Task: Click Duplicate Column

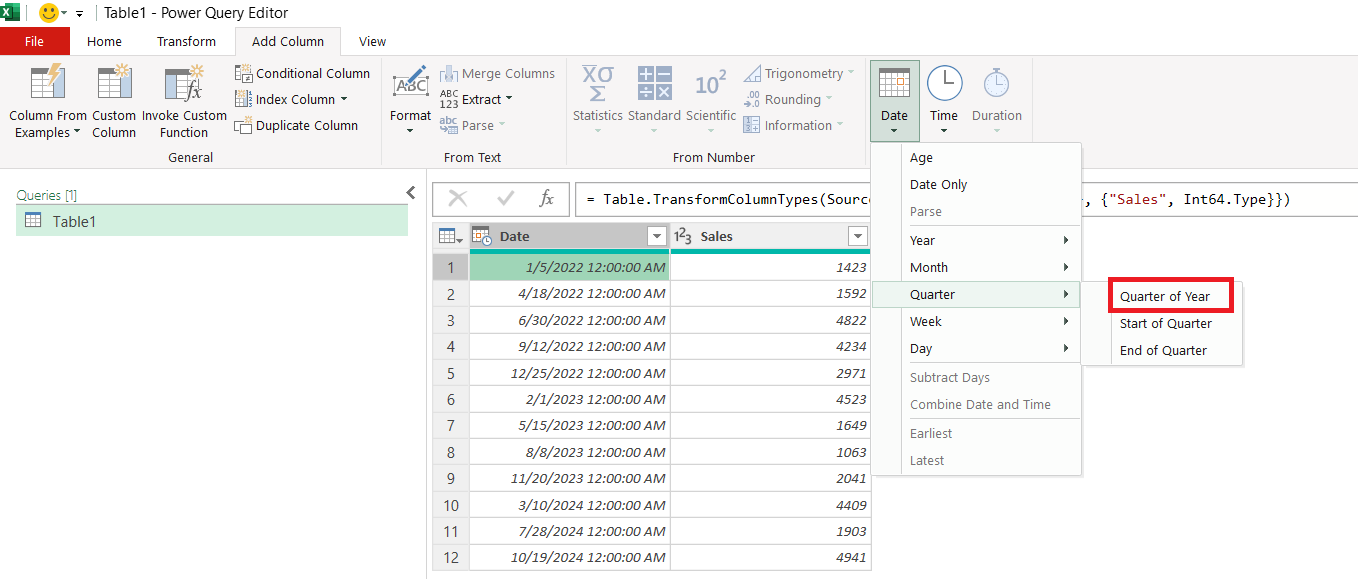Action: (296, 125)
